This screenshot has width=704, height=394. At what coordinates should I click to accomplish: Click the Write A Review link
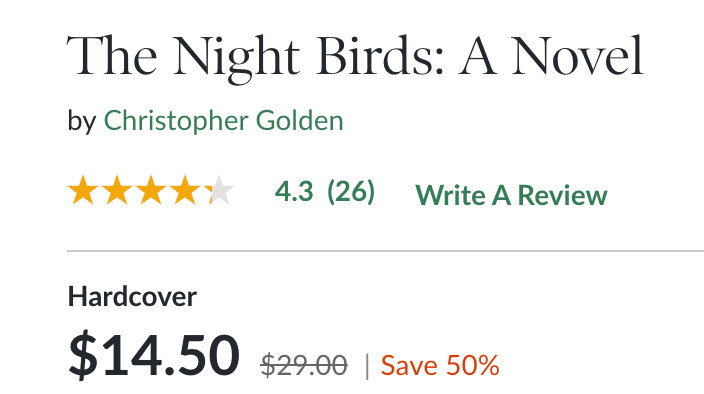click(x=511, y=195)
